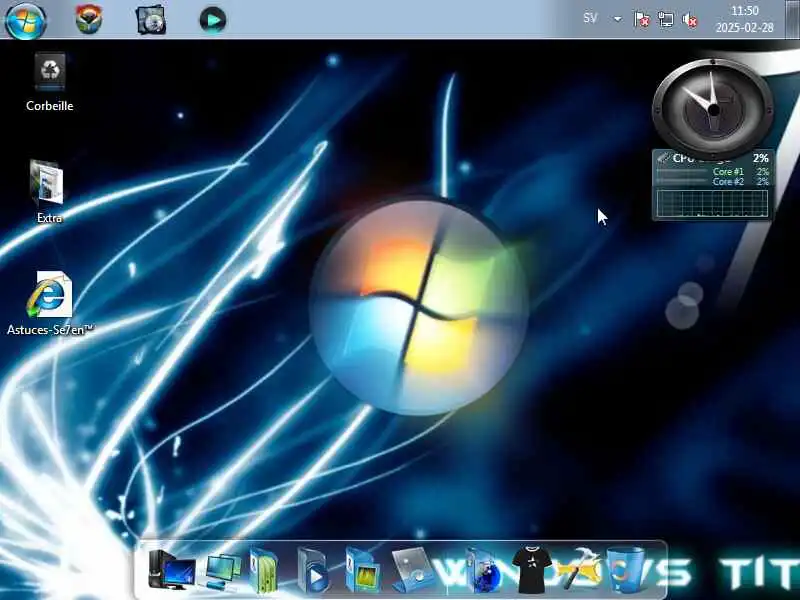Click the analog clock gadget
The image size is (800, 600).
tap(713, 109)
